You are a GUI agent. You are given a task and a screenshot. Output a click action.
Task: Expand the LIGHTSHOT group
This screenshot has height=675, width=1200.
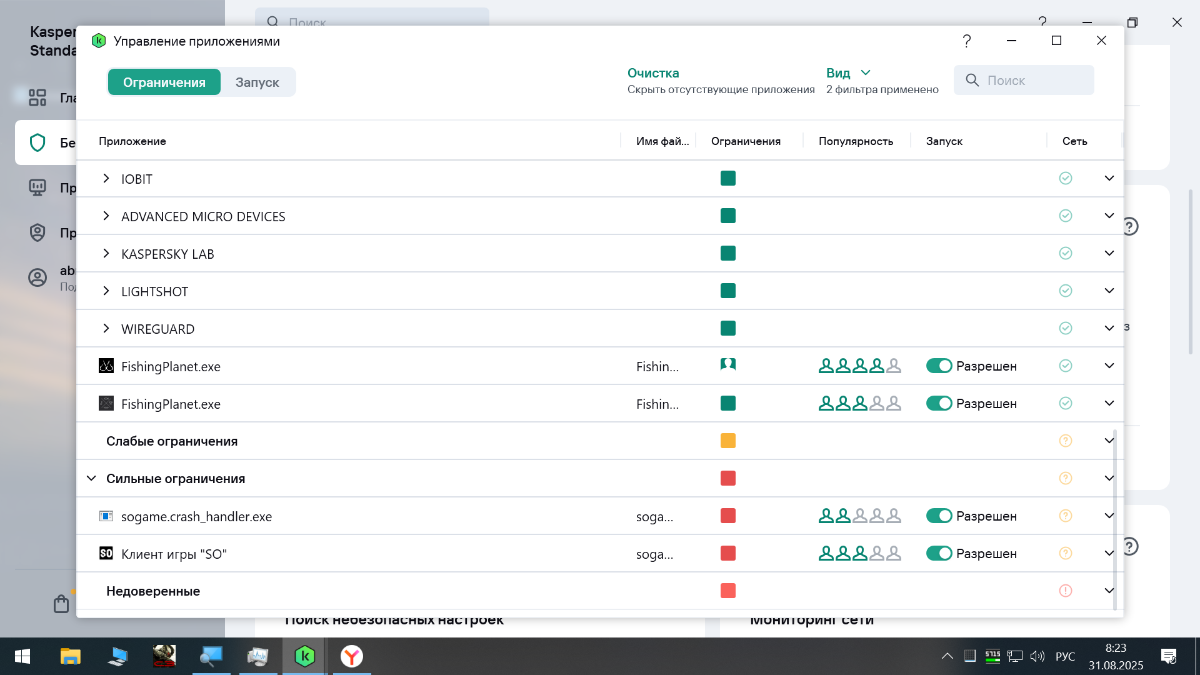pos(107,291)
